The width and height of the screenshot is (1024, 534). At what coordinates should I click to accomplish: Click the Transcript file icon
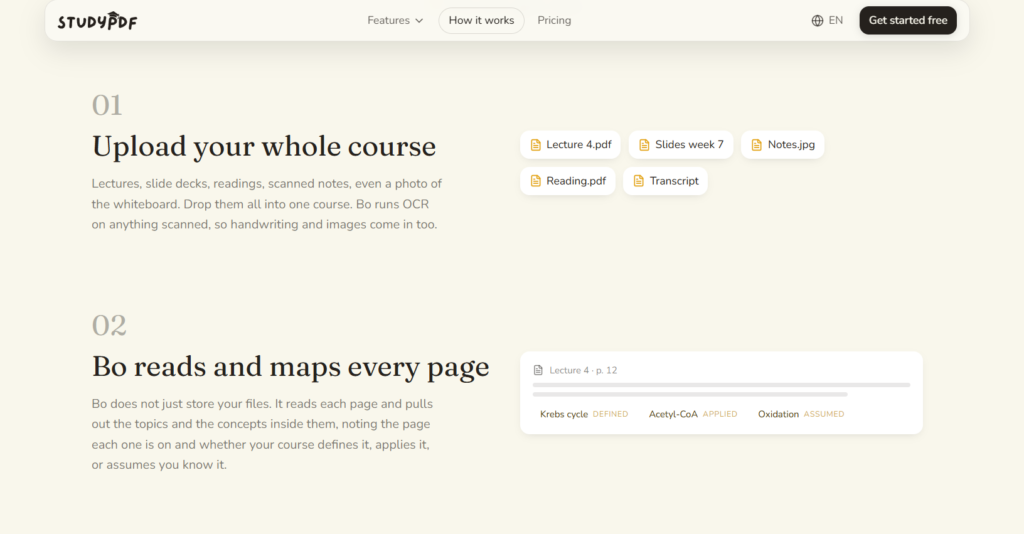click(x=639, y=181)
